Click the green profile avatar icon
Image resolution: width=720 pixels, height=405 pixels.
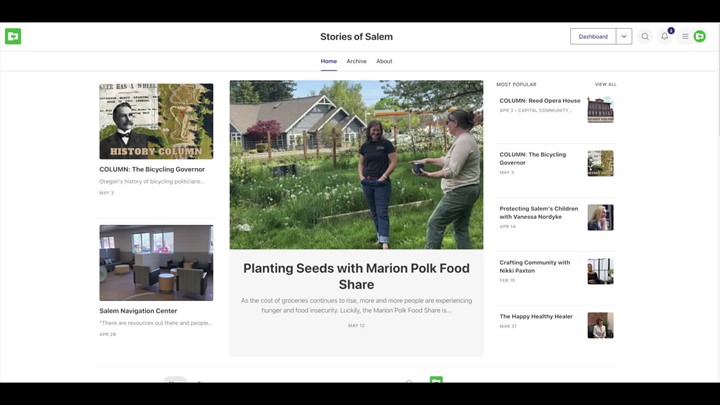[x=699, y=36]
